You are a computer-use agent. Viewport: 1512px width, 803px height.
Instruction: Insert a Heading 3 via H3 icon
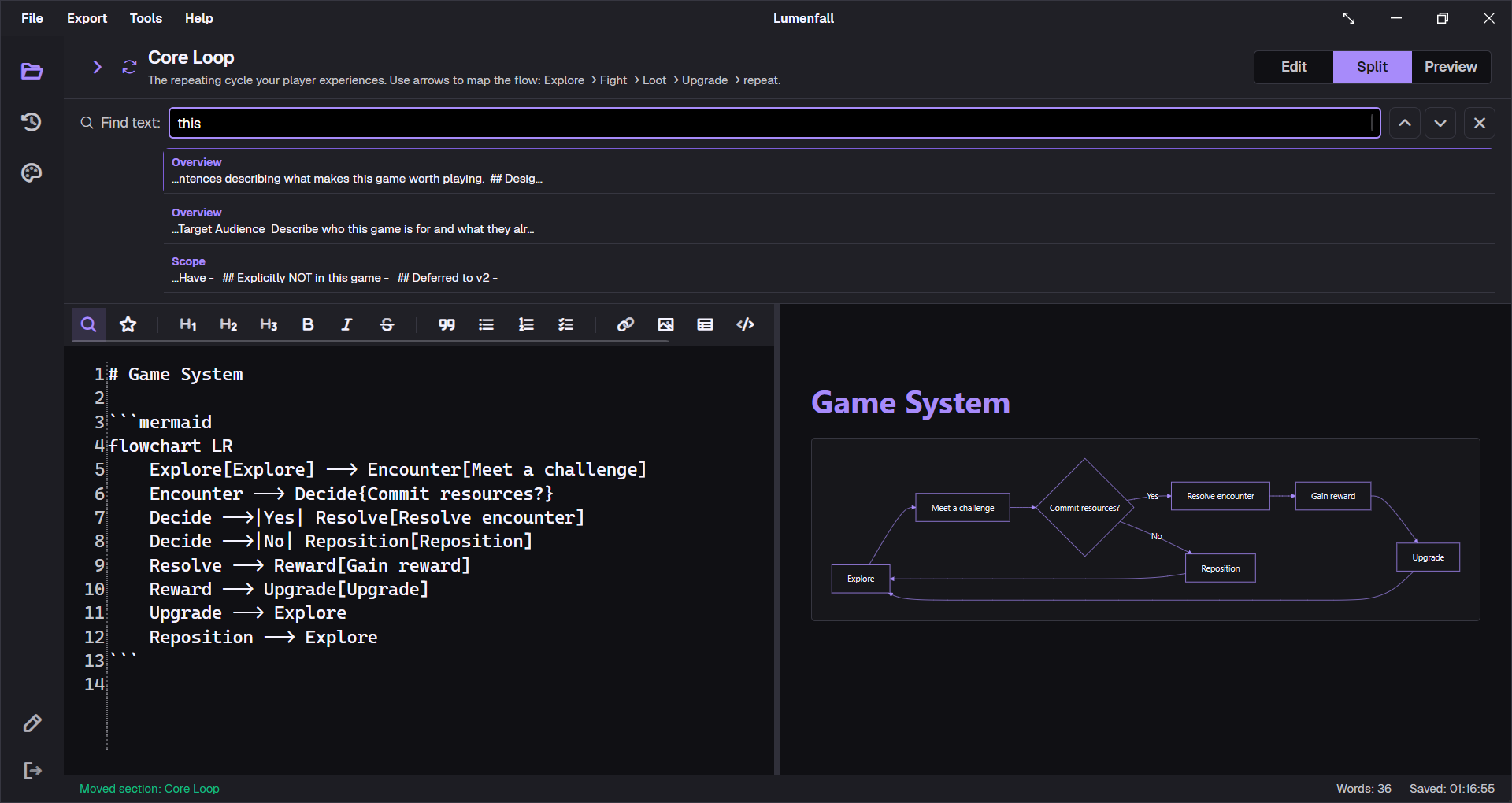point(269,324)
